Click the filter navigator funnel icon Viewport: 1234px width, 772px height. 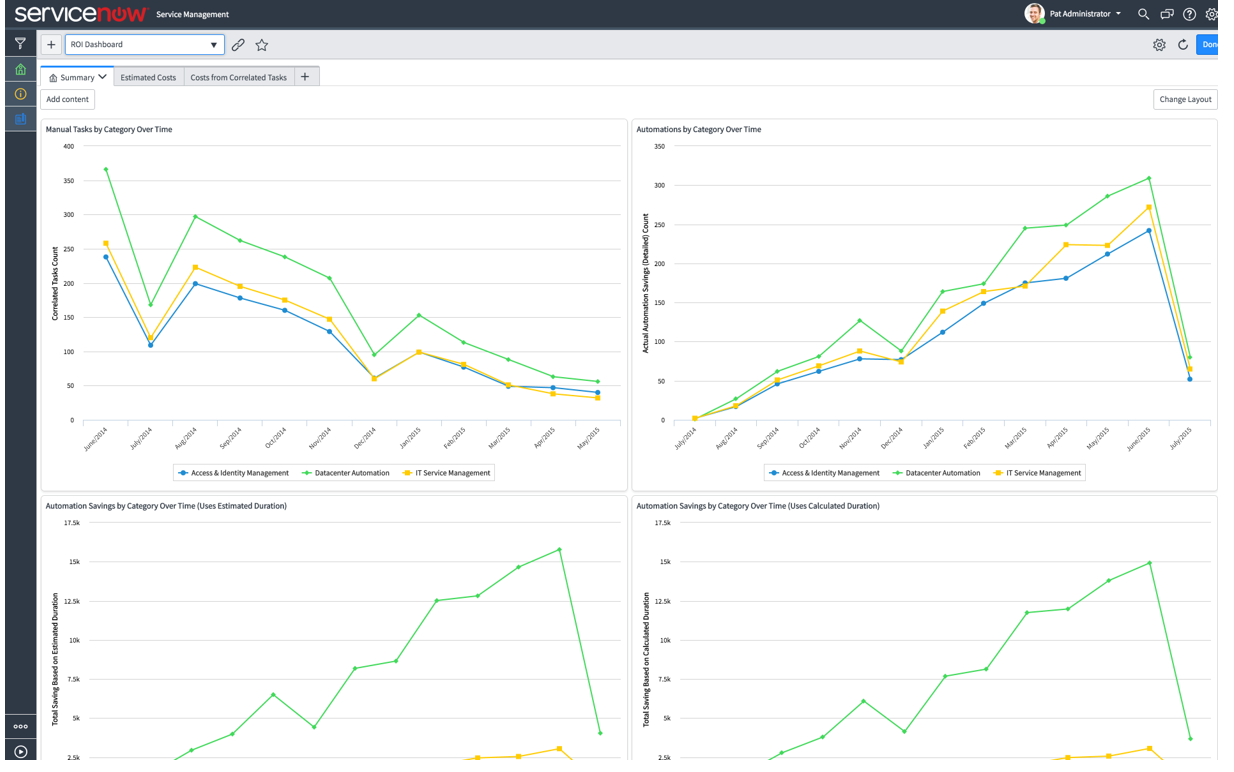coord(20,44)
